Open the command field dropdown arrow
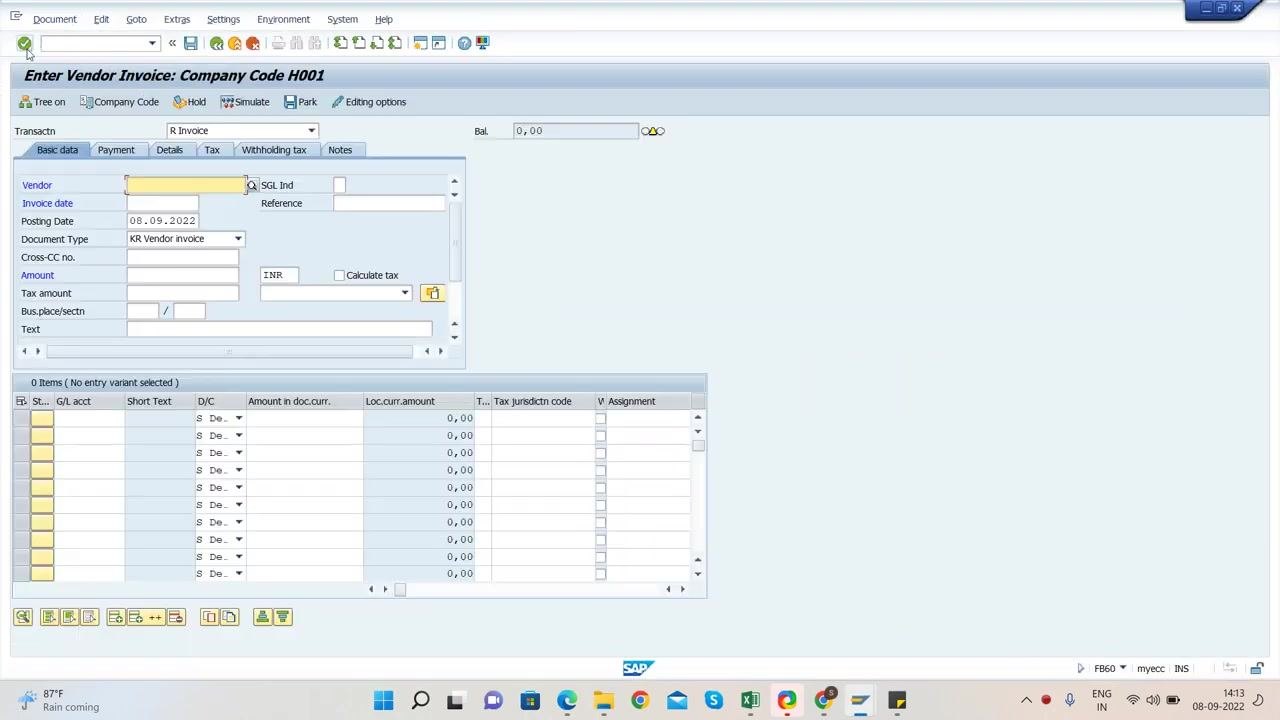This screenshot has width=1280, height=720. pyautogui.click(x=152, y=43)
